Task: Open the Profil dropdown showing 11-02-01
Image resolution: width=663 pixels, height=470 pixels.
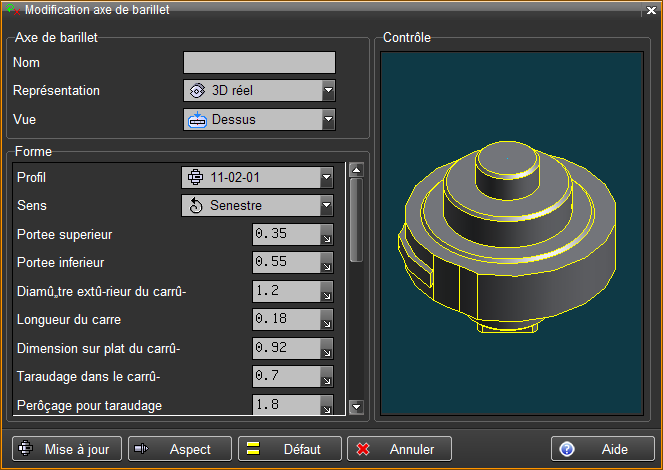Action: coord(258,178)
